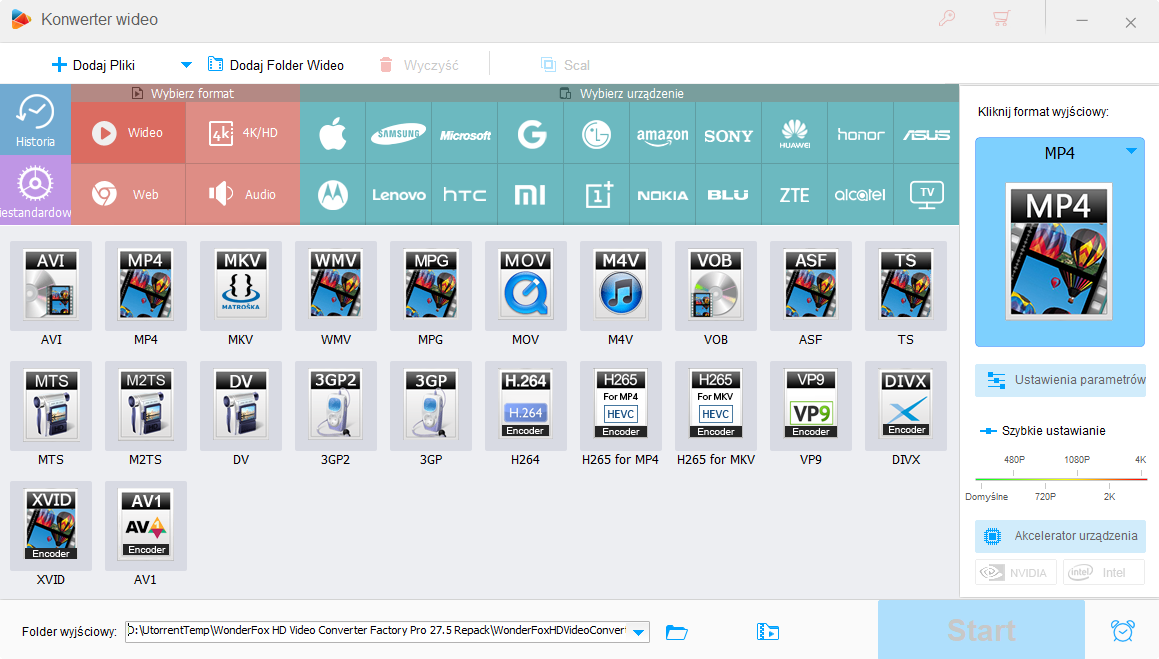Select the 3GP format tile
The image size is (1159, 659).
(431, 406)
